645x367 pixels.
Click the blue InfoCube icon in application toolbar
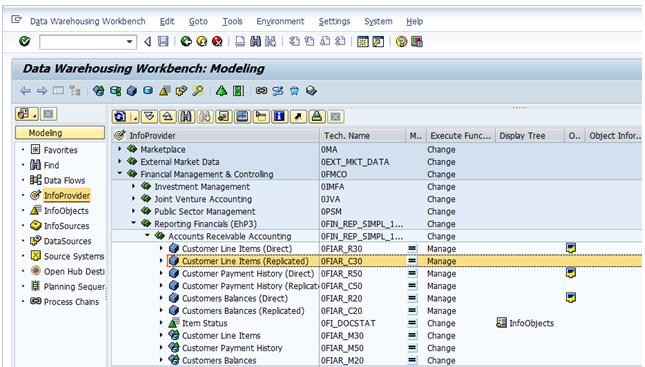(132, 91)
